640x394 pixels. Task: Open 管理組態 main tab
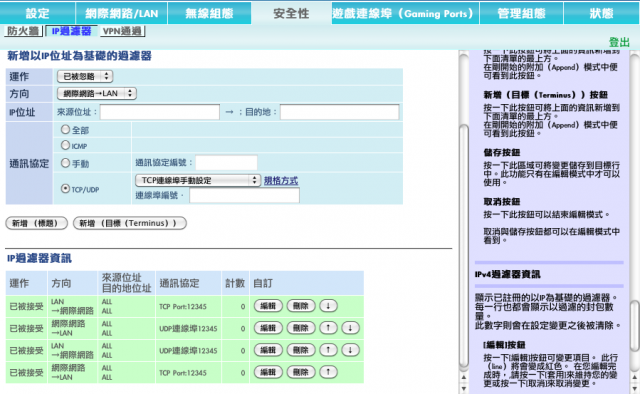tap(521, 13)
